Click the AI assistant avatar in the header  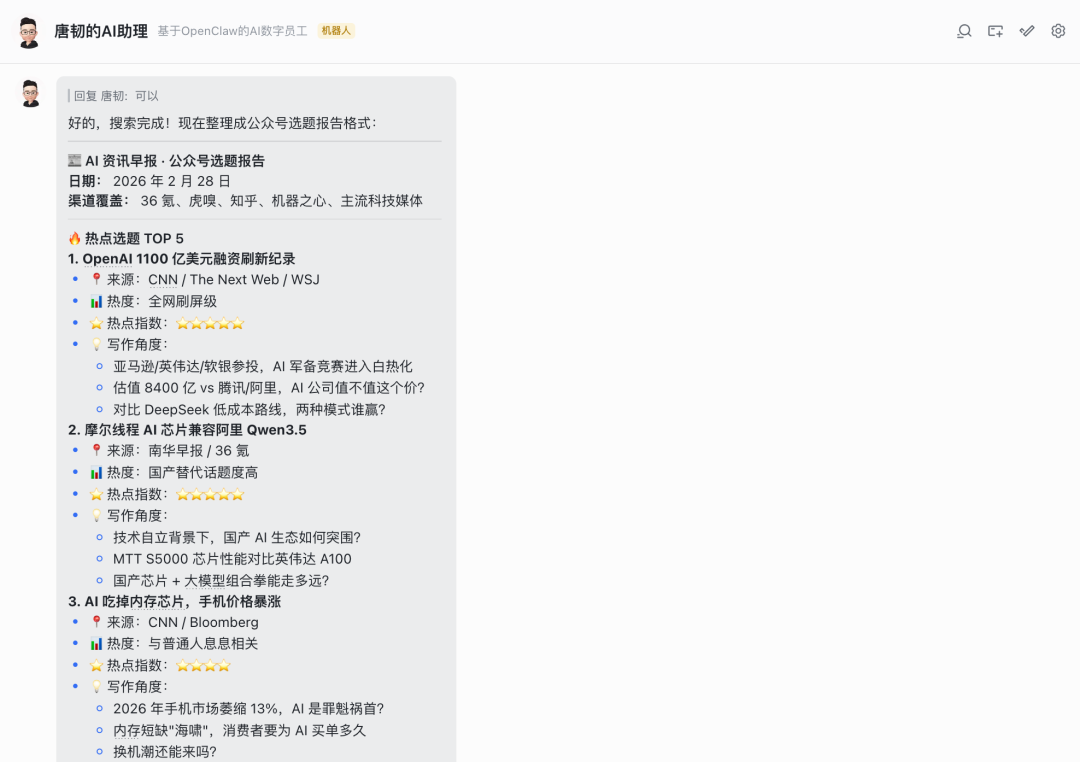[x=29, y=31]
